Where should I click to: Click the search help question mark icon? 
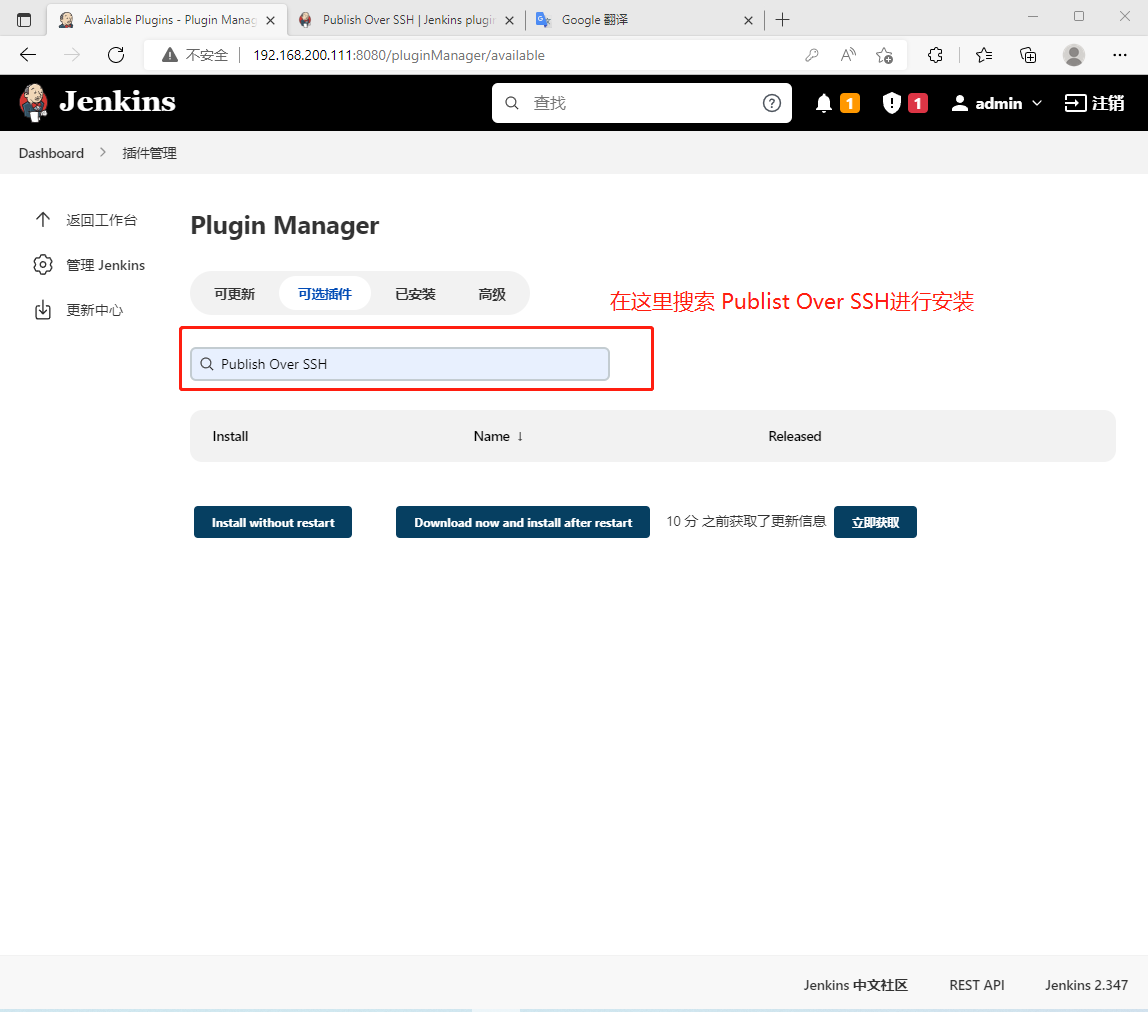pyautogui.click(x=772, y=103)
